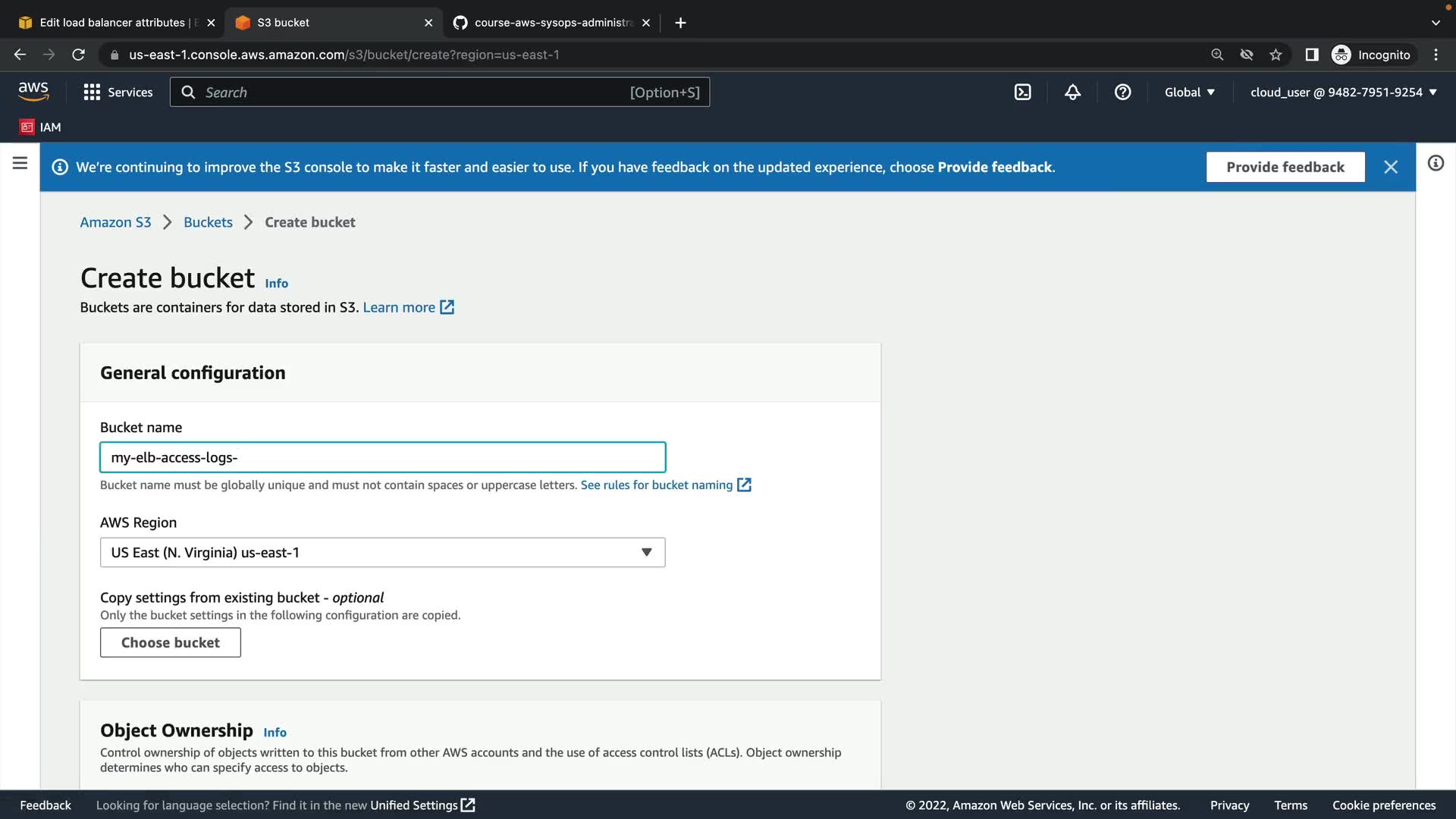Screen dimensions: 1456x819
Task: Dismiss the S3 console feedback banner
Action: [x=1390, y=167]
